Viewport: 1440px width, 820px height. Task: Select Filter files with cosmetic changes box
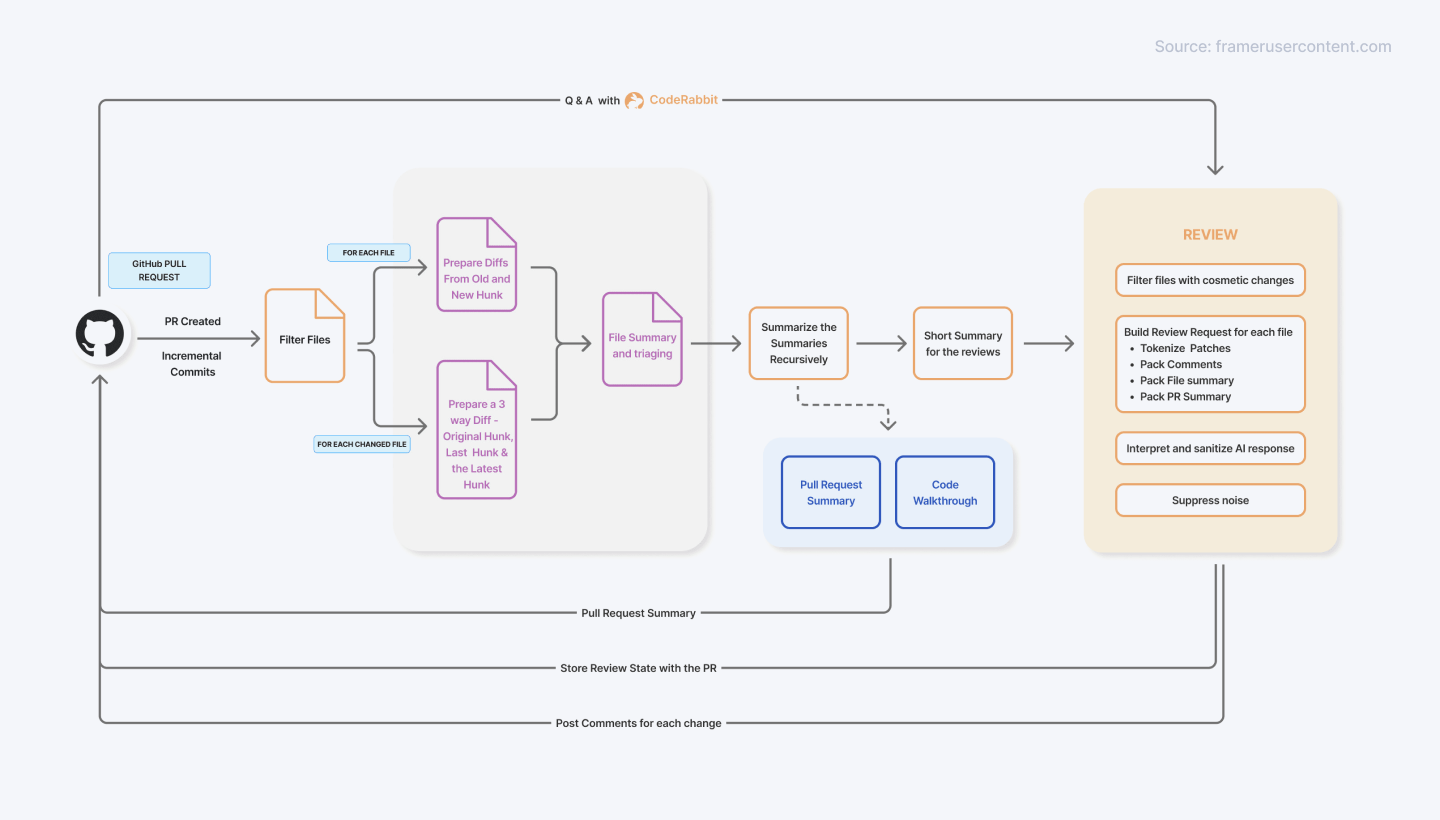[1210, 280]
